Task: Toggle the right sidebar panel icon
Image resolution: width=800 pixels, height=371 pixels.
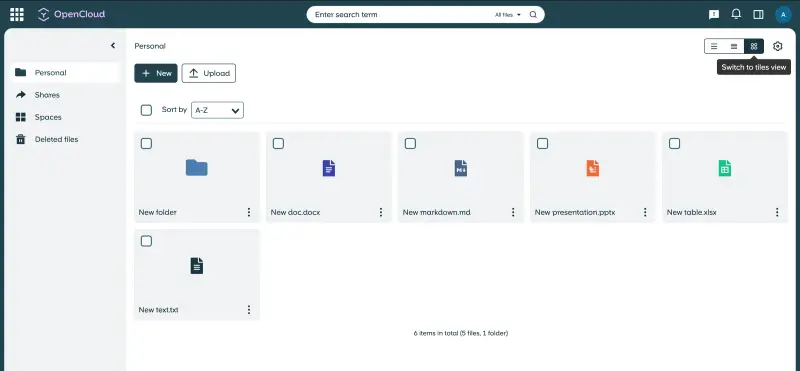Action: point(758,15)
